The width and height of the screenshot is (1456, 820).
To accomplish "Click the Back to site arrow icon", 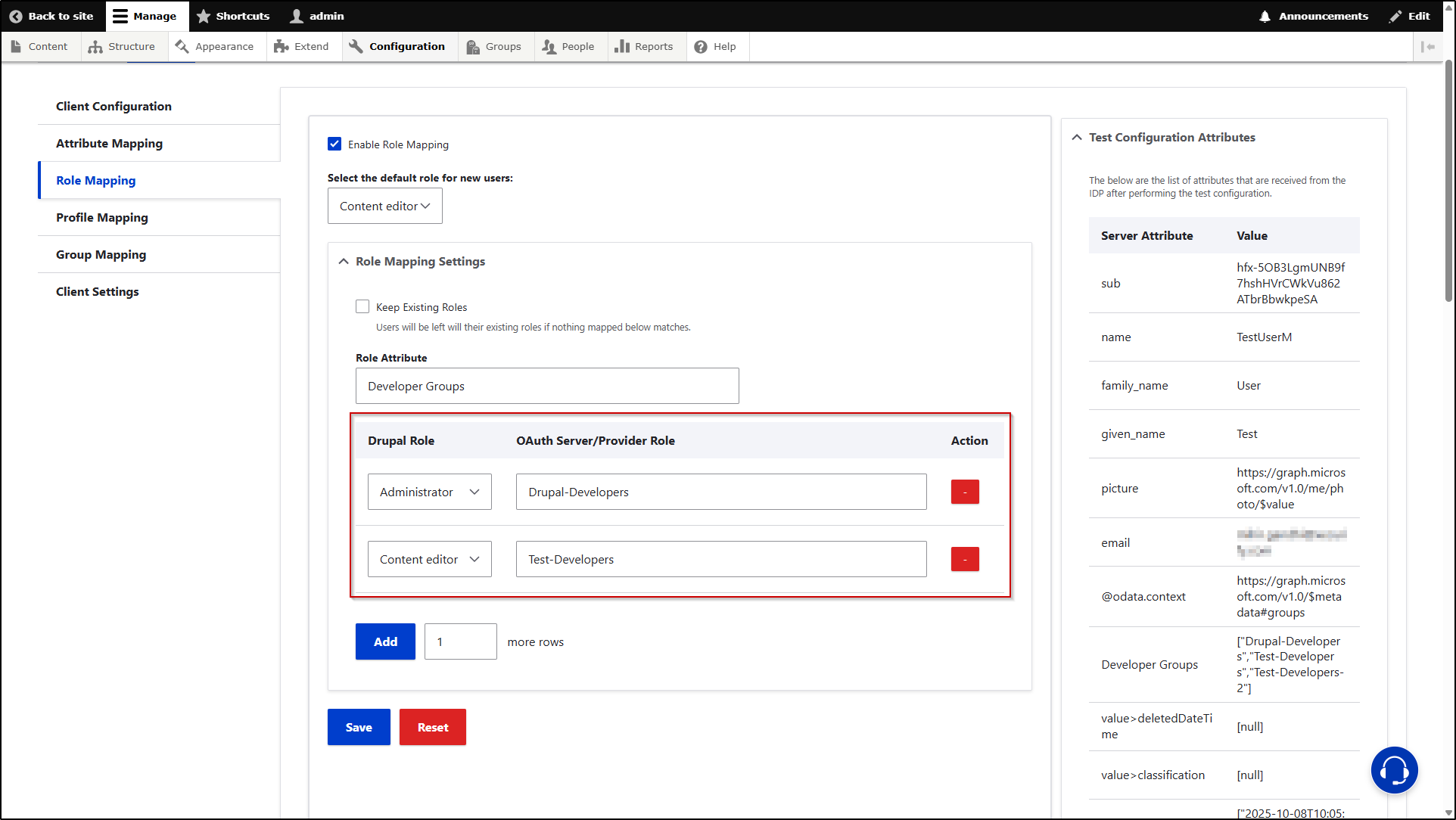I will click(x=15, y=16).
